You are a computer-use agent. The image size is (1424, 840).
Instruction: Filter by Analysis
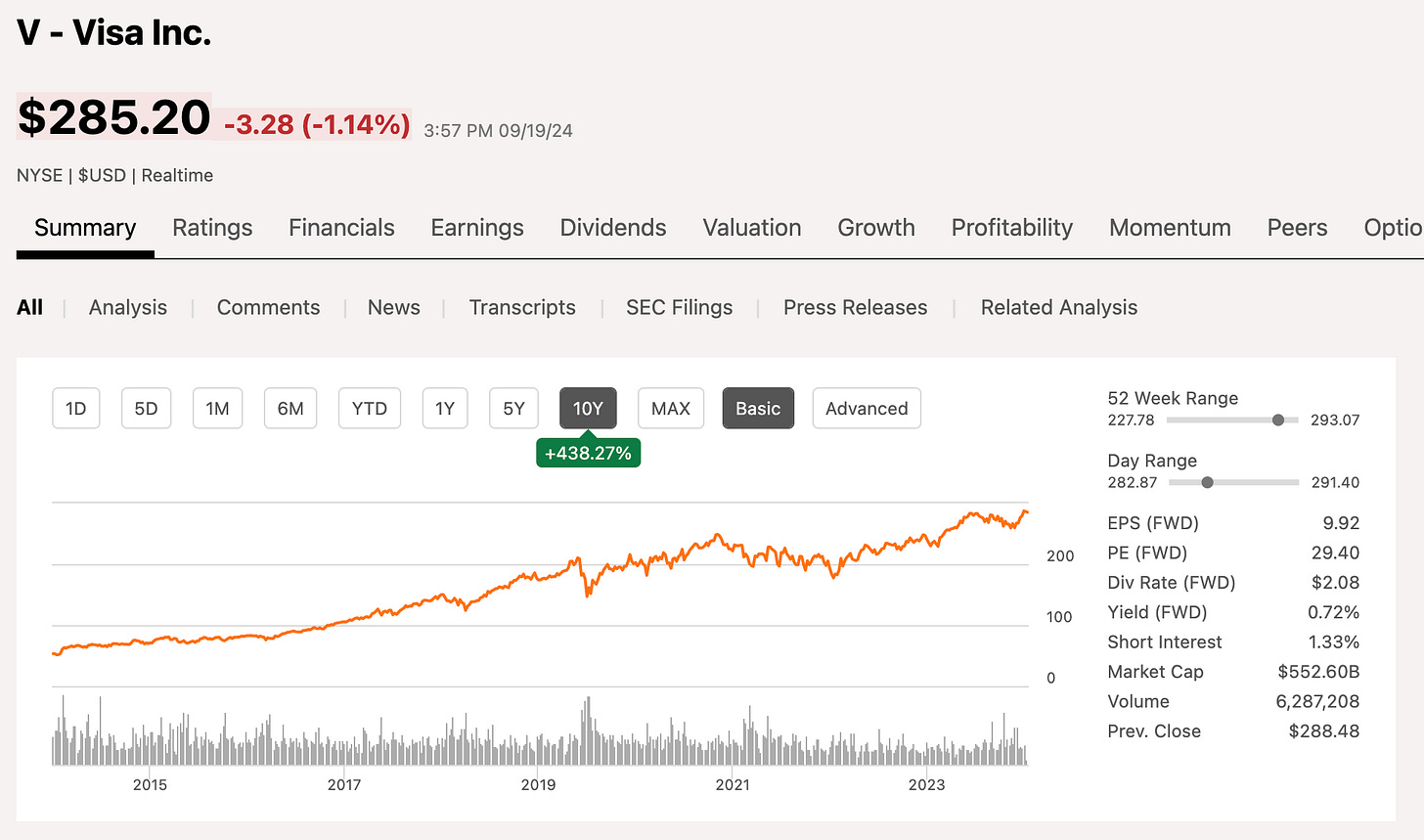(x=128, y=307)
